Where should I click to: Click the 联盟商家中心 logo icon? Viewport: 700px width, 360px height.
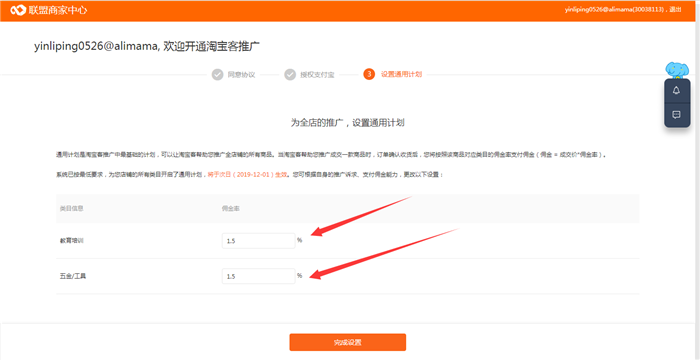[x=17, y=10]
